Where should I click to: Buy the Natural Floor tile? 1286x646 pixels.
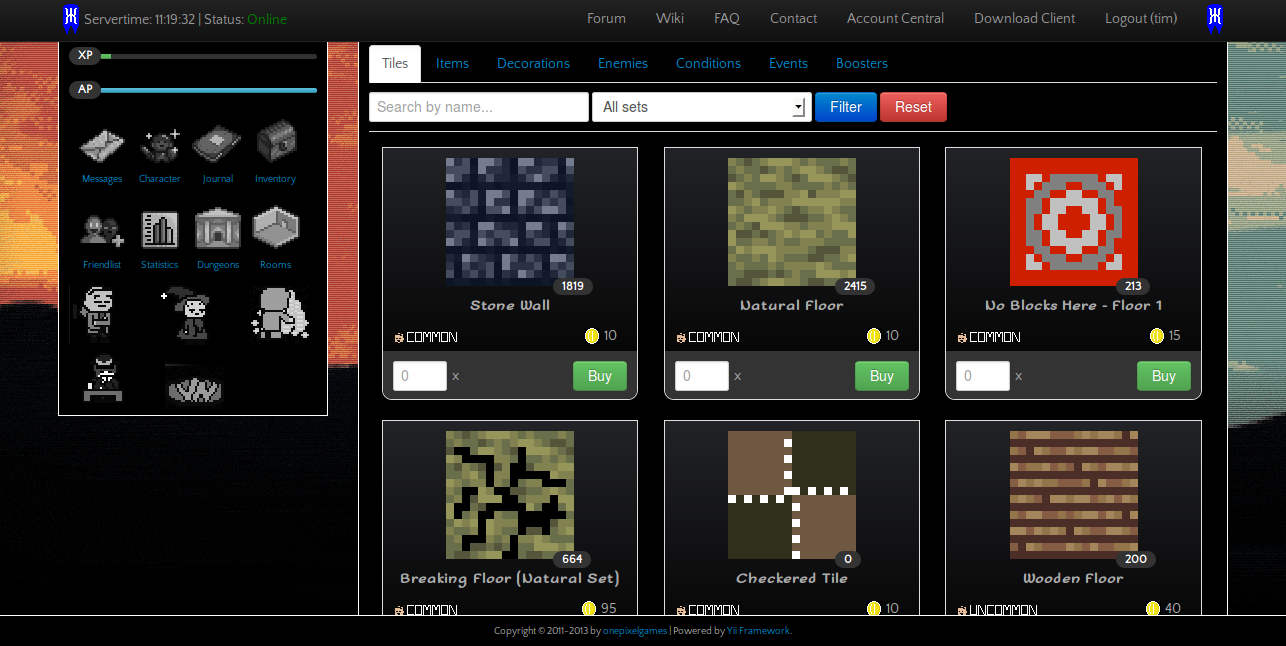pos(882,376)
